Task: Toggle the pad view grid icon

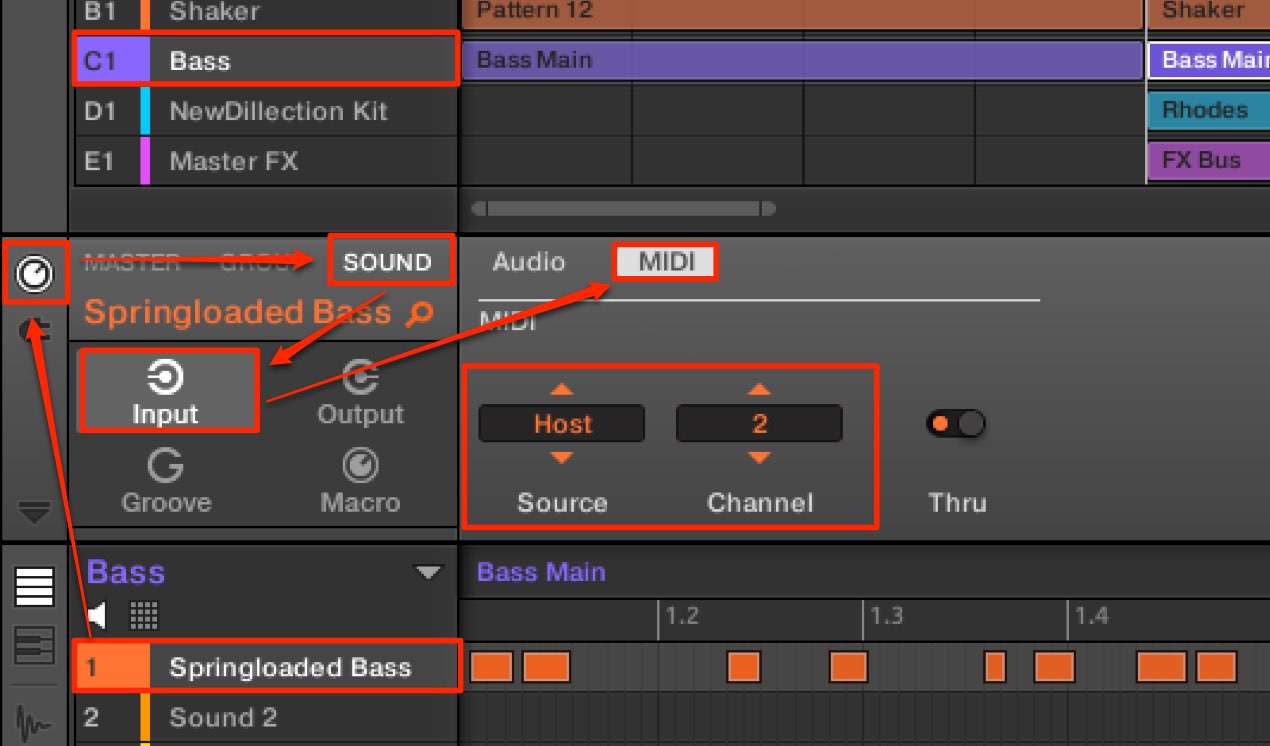Action: [144, 616]
